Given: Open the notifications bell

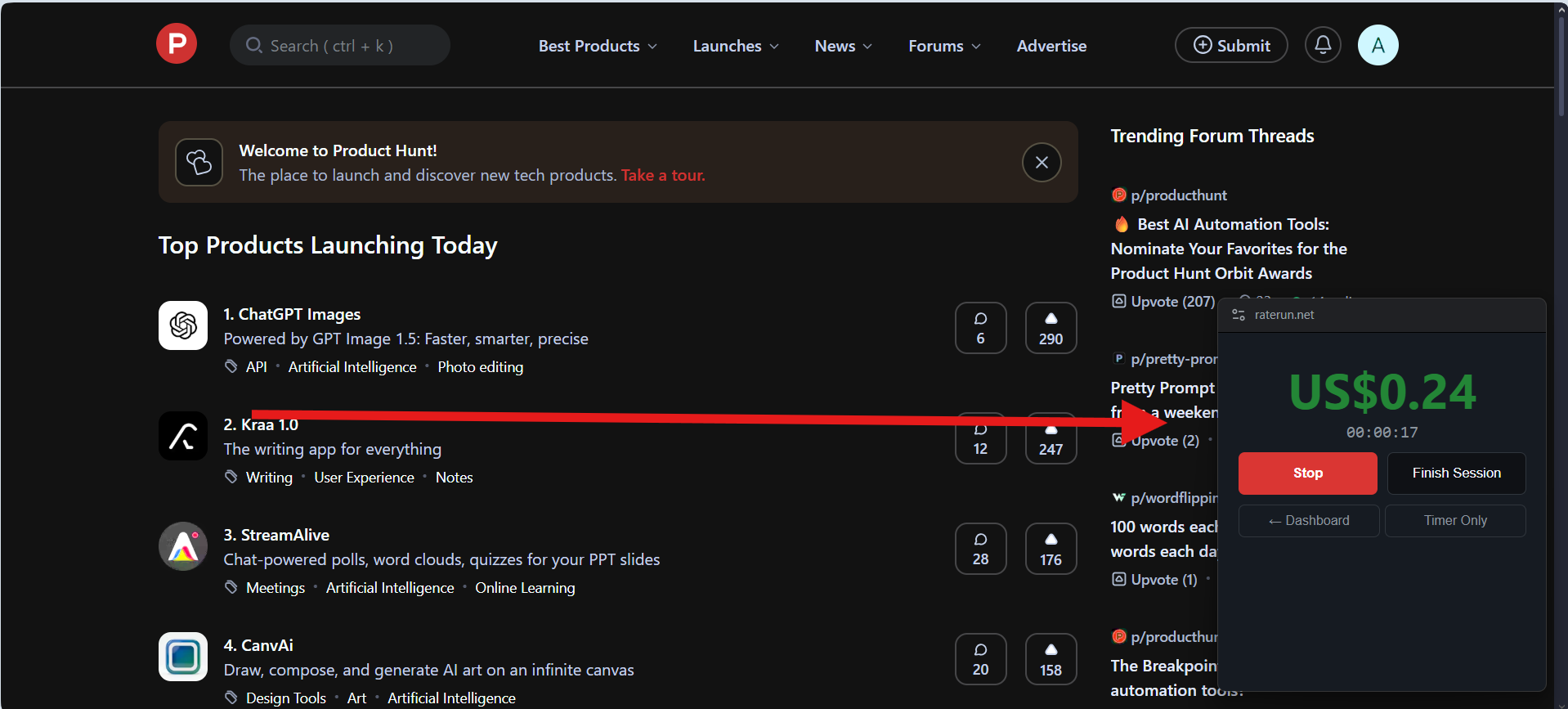Looking at the screenshot, I should tap(1323, 45).
